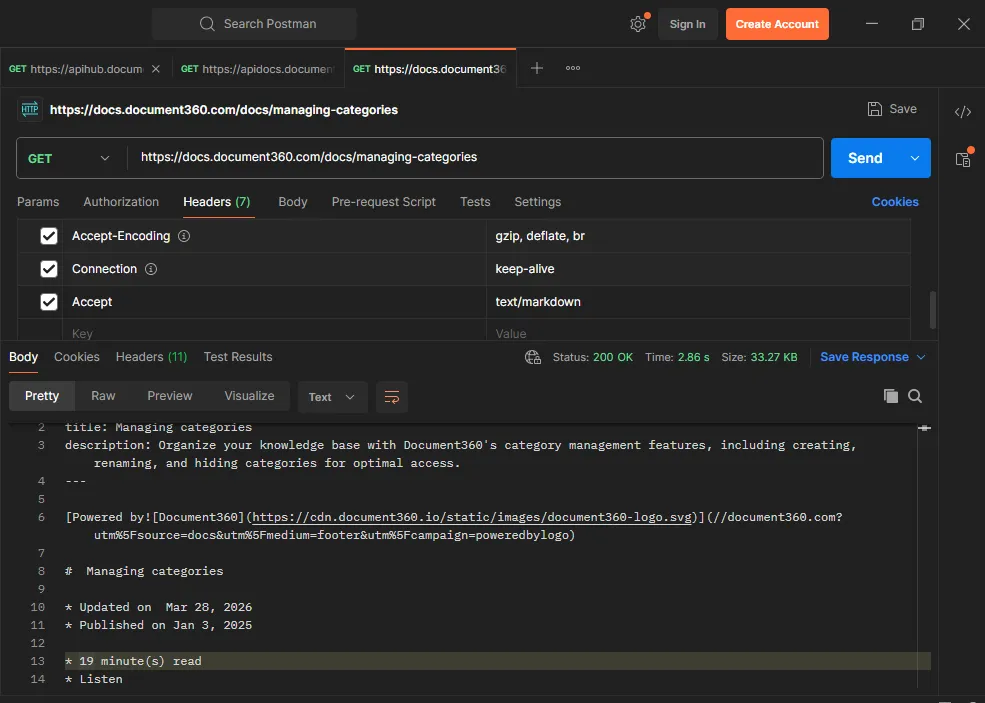Open the Pre-request Script tab
The width and height of the screenshot is (985, 703).
tap(384, 202)
